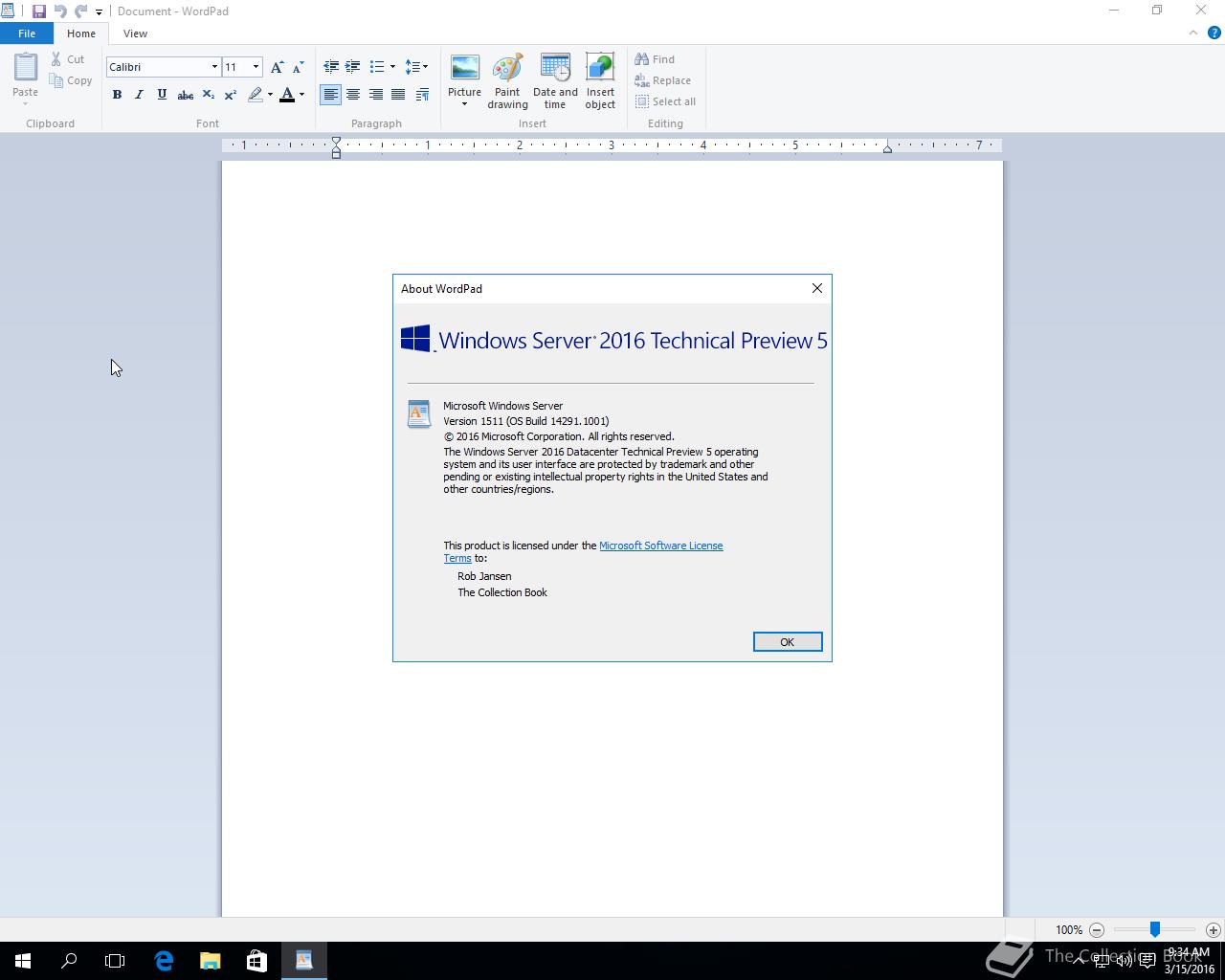1225x980 pixels.
Task: Click the Decrease indent icon
Action: (331, 67)
